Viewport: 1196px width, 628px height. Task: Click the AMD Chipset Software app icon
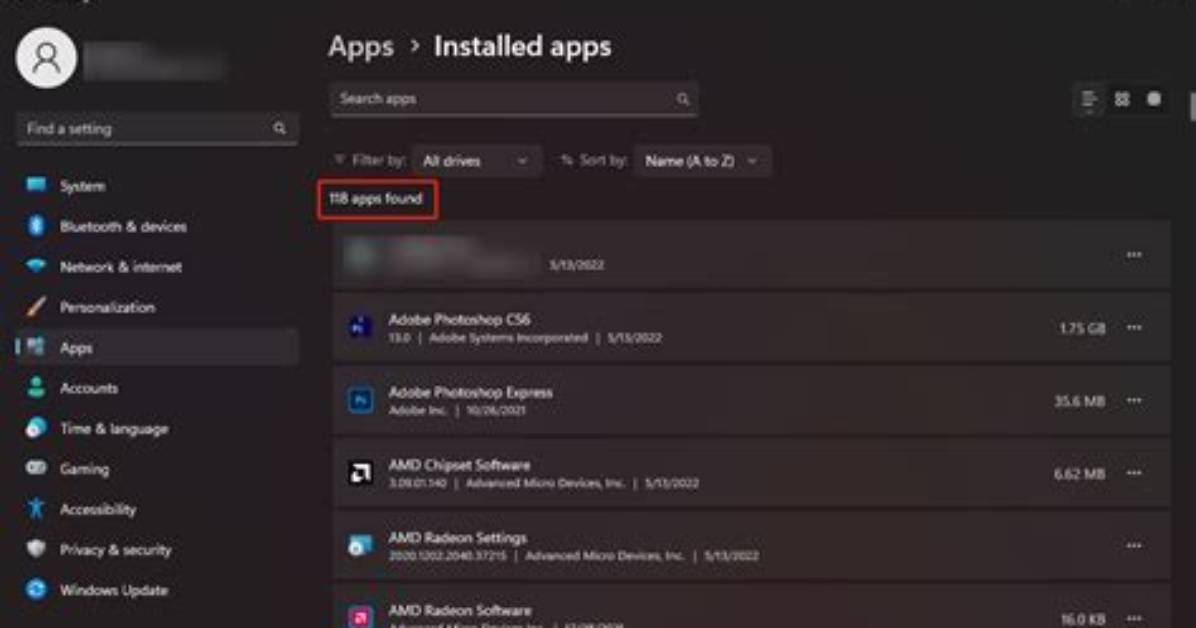(x=360, y=472)
